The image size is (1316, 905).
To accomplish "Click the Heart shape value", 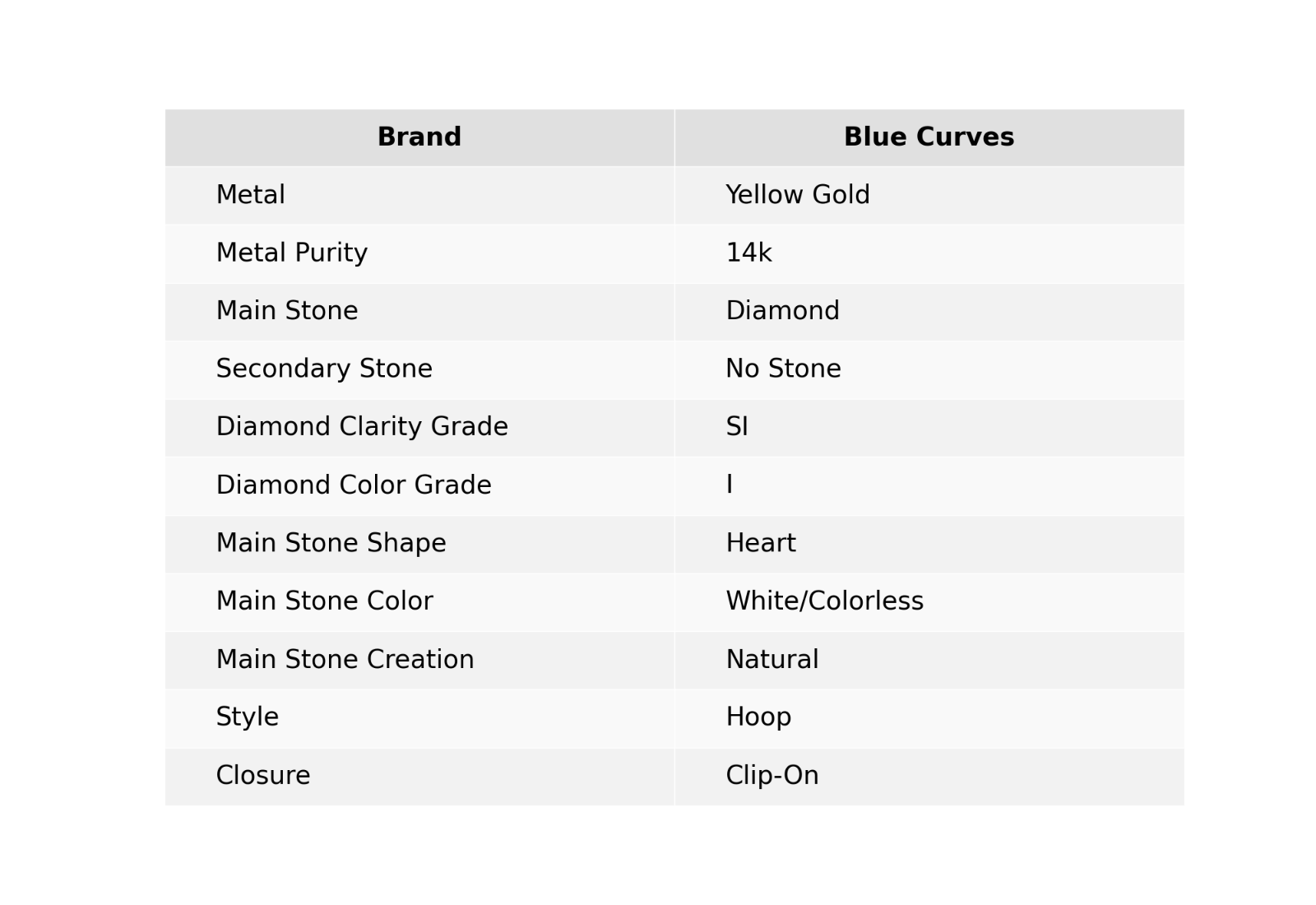I will click(760, 544).
